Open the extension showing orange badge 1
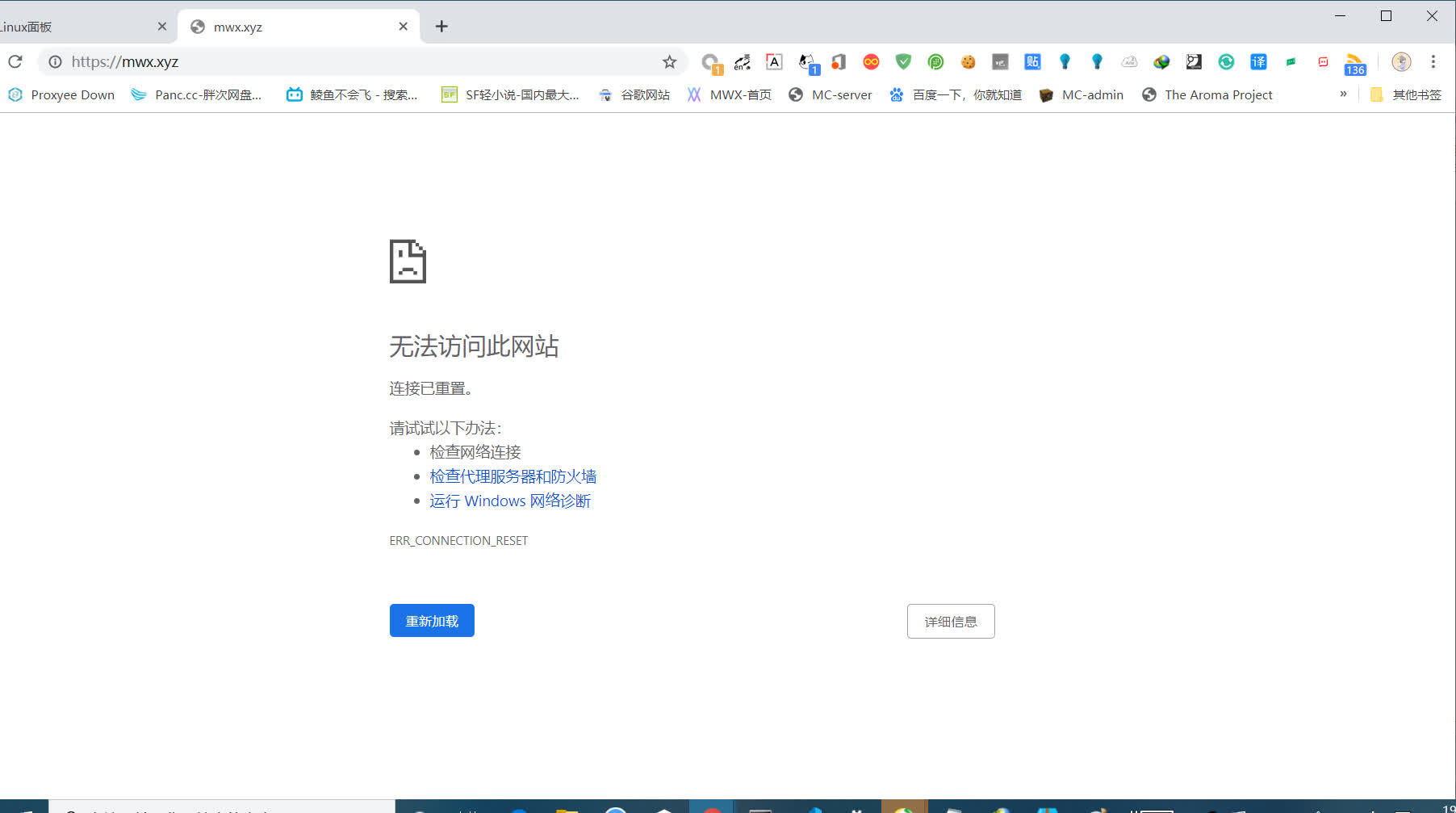The width and height of the screenshot is (1456, 813). point(710,62)
